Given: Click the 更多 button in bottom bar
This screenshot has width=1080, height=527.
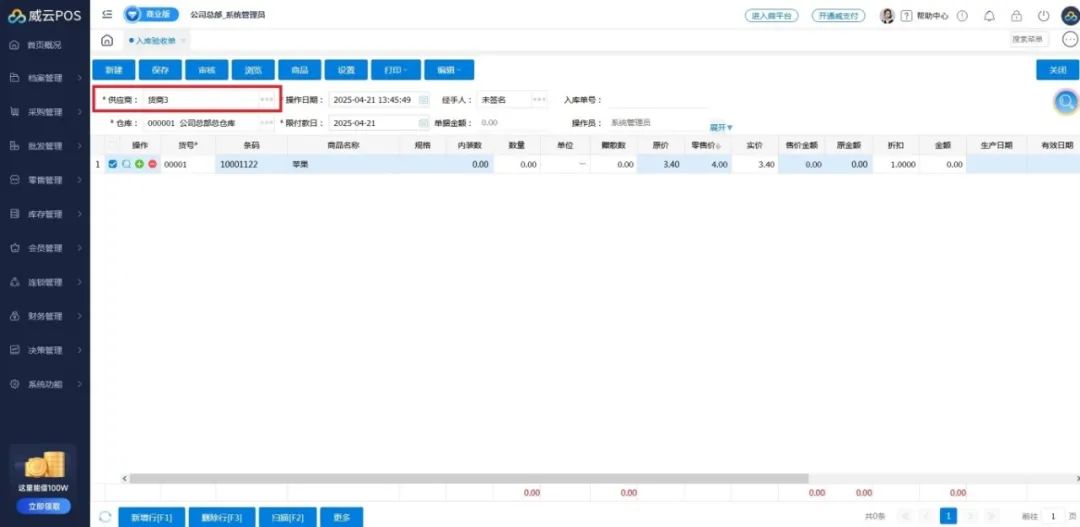Looking at the screenshot, I should (342, 517).
